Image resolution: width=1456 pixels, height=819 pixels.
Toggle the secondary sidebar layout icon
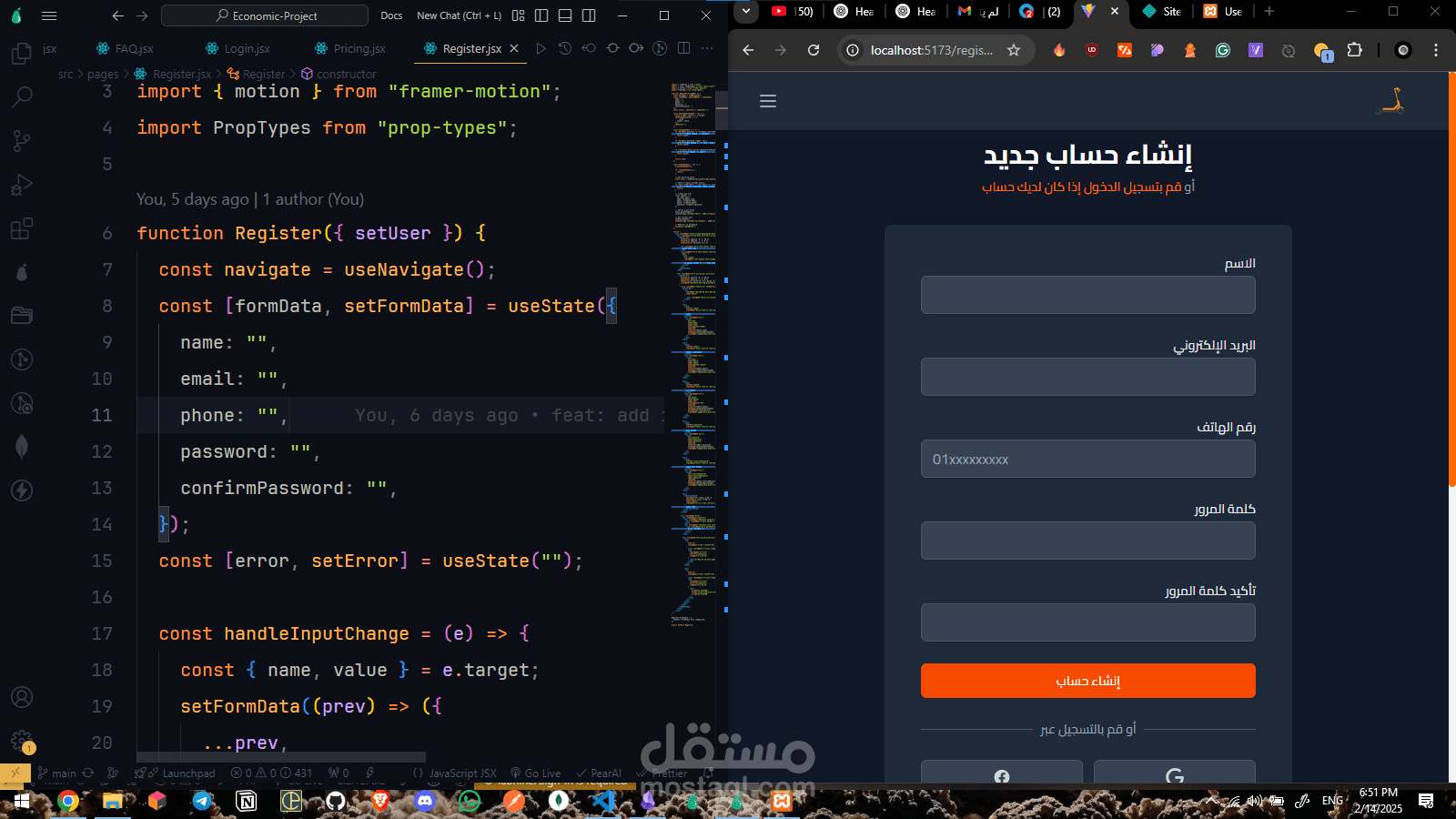(589, 15)
